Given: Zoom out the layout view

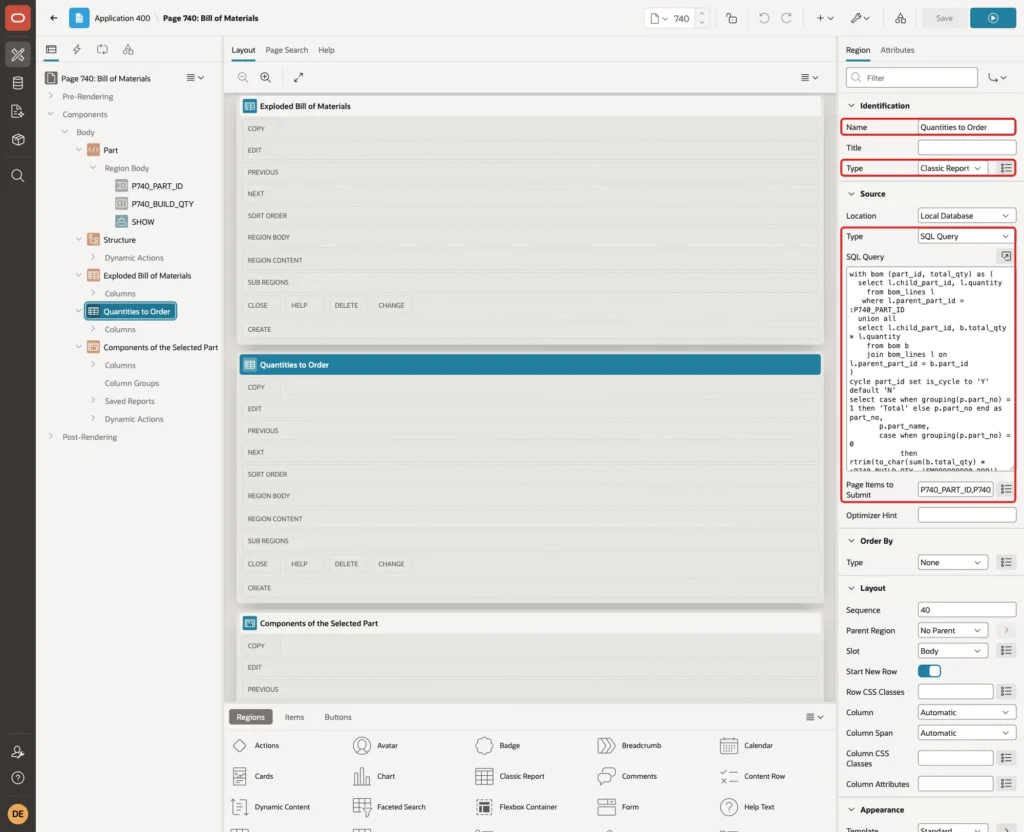Looking at the screenshot, I should [x=243, y=78].
